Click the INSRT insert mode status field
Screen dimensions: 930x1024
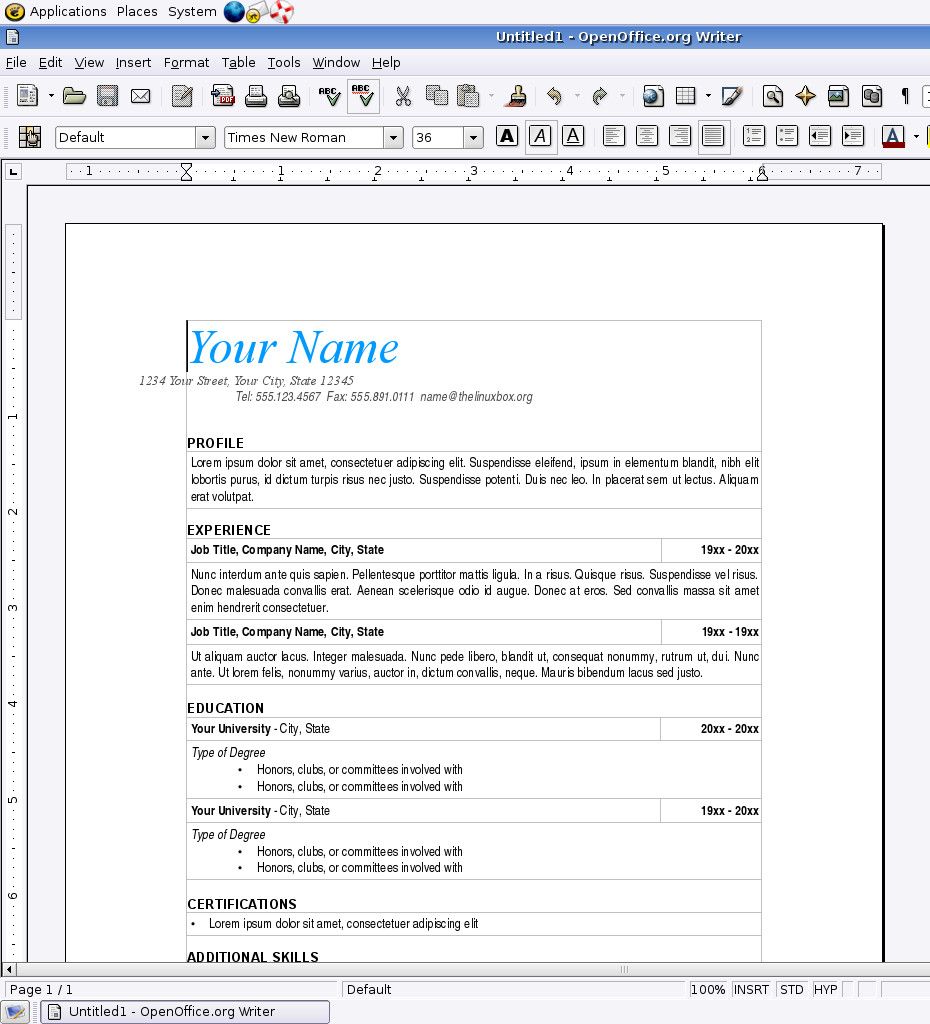pyautogui.click(x=751, y=989)
